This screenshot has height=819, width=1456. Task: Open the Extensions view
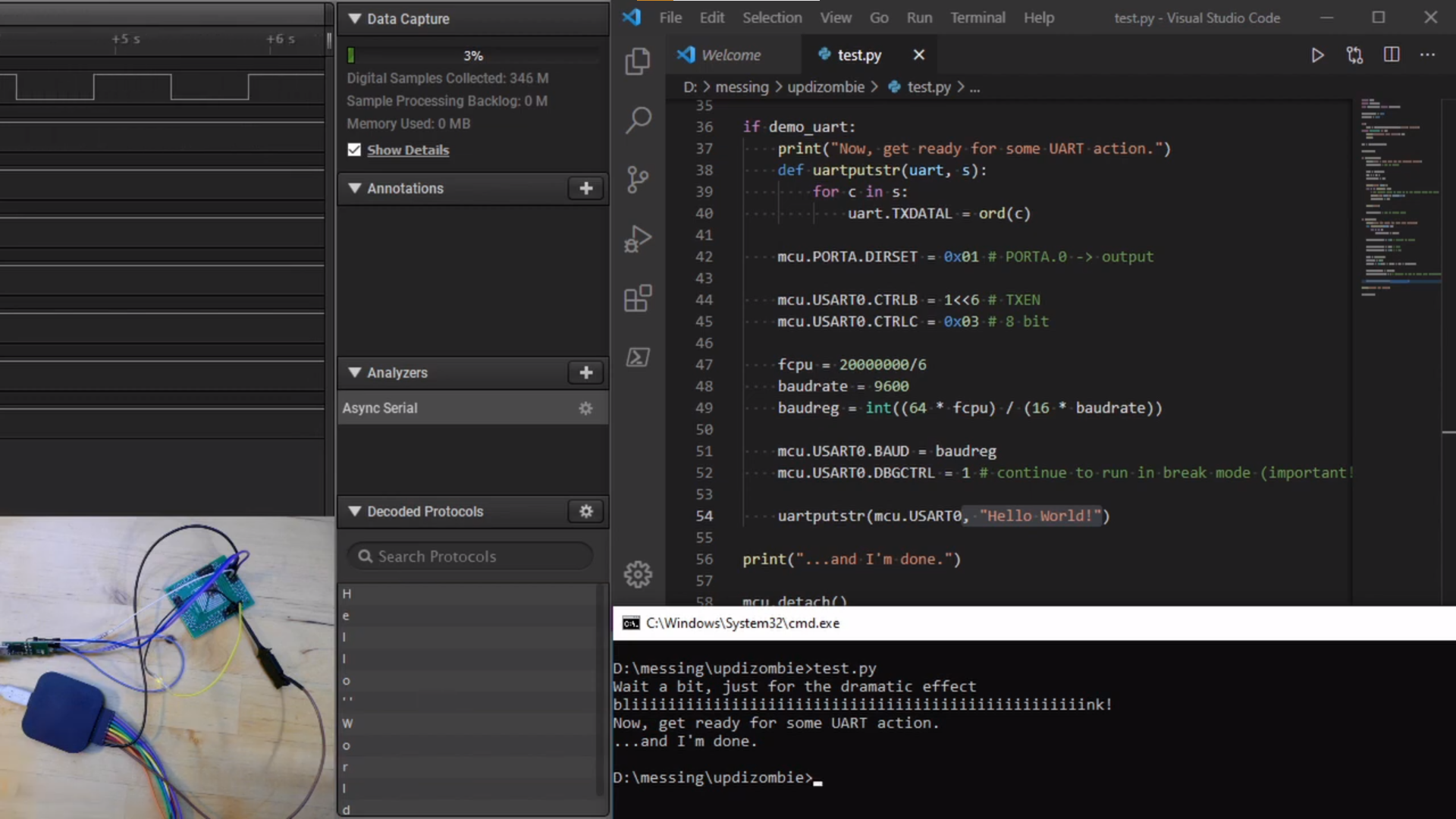click(x=638, y=298)
